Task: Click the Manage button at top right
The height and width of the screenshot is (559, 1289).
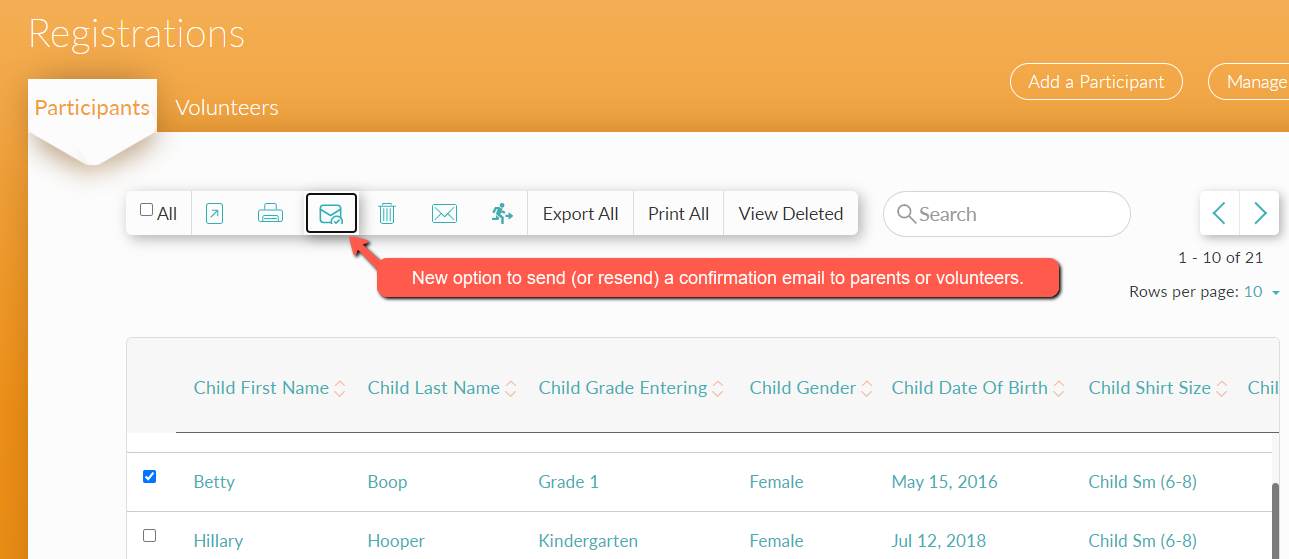Action: coord(1249,82)
